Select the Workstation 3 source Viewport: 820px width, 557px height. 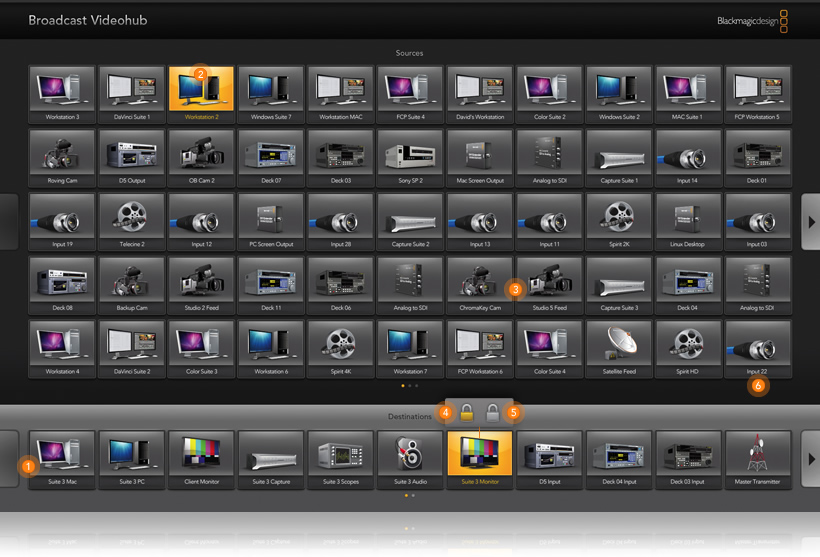point(62,94)
